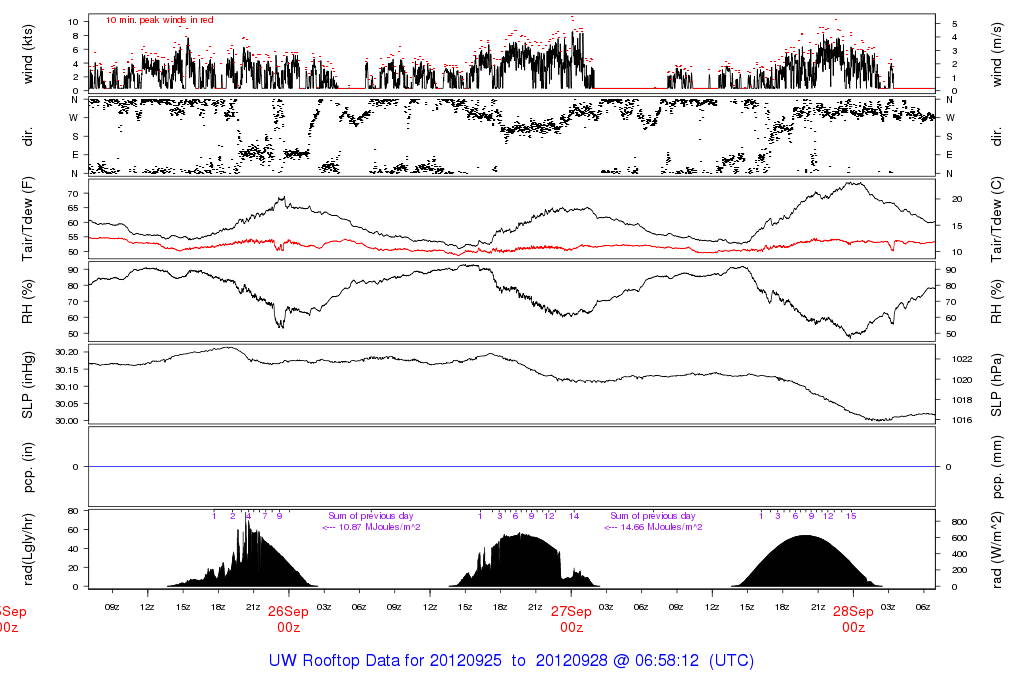Select the 'rad(Lgly/hr)' axis label
1024x700 pixels.
click(27, 549)
